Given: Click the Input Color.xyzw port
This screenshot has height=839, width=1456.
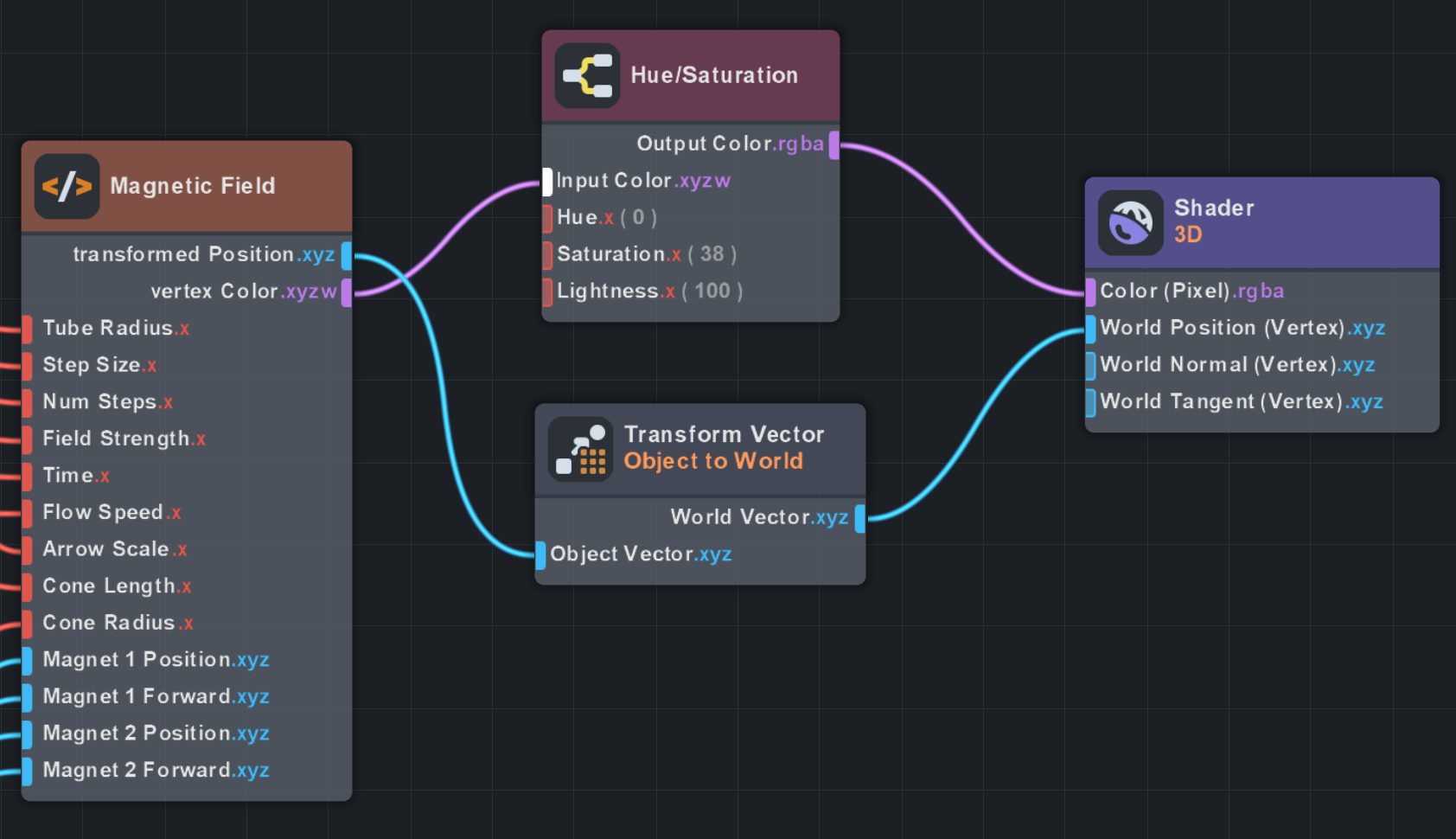Looking at the screenshot, I should coord(546,181).
